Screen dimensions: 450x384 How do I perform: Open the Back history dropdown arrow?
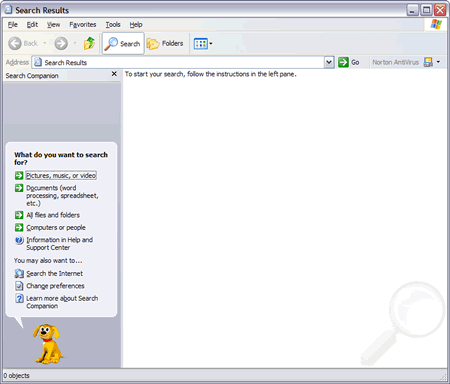pos(44,43)
